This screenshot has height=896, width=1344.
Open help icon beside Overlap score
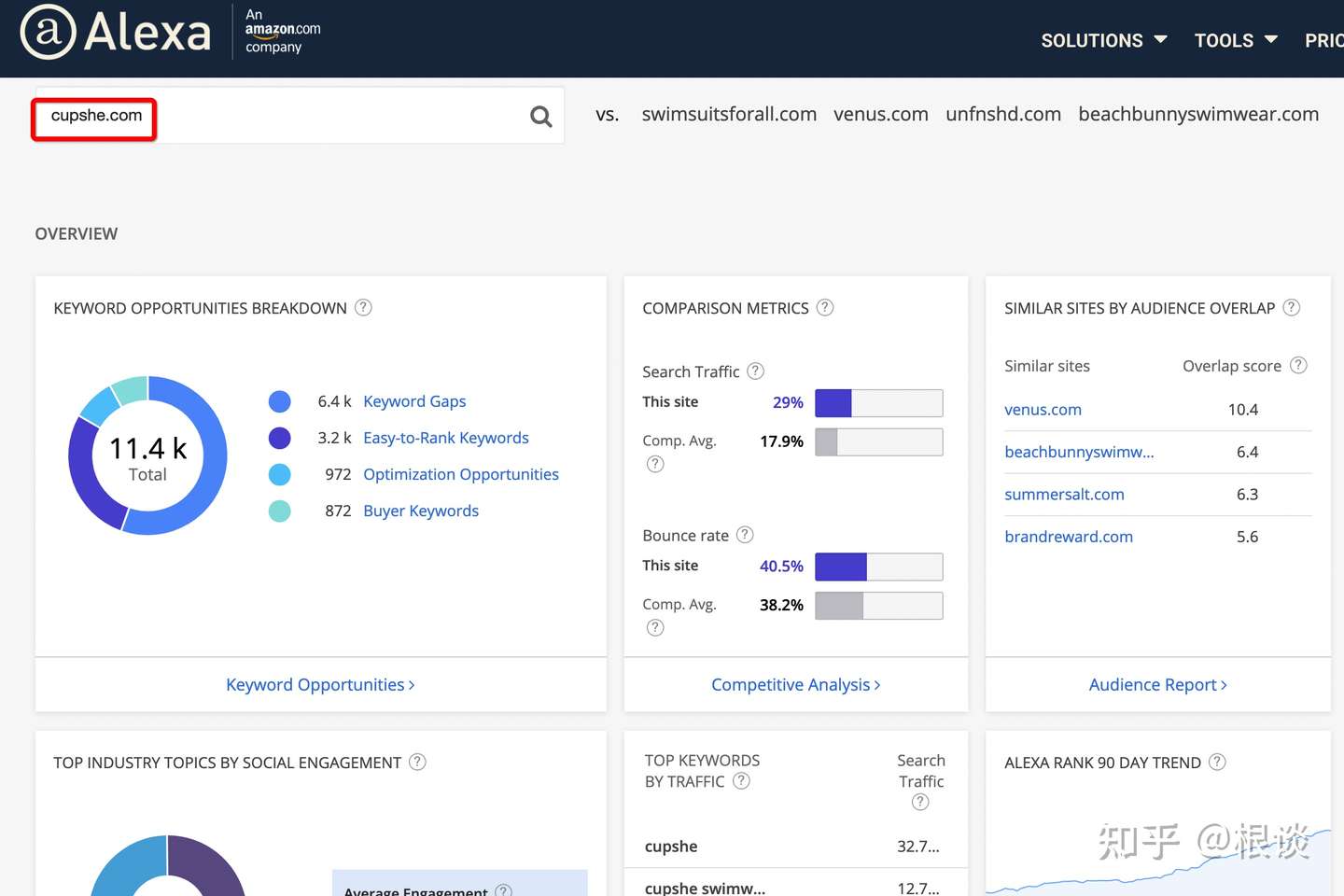pyautogui.click(x=1298, y=365)
